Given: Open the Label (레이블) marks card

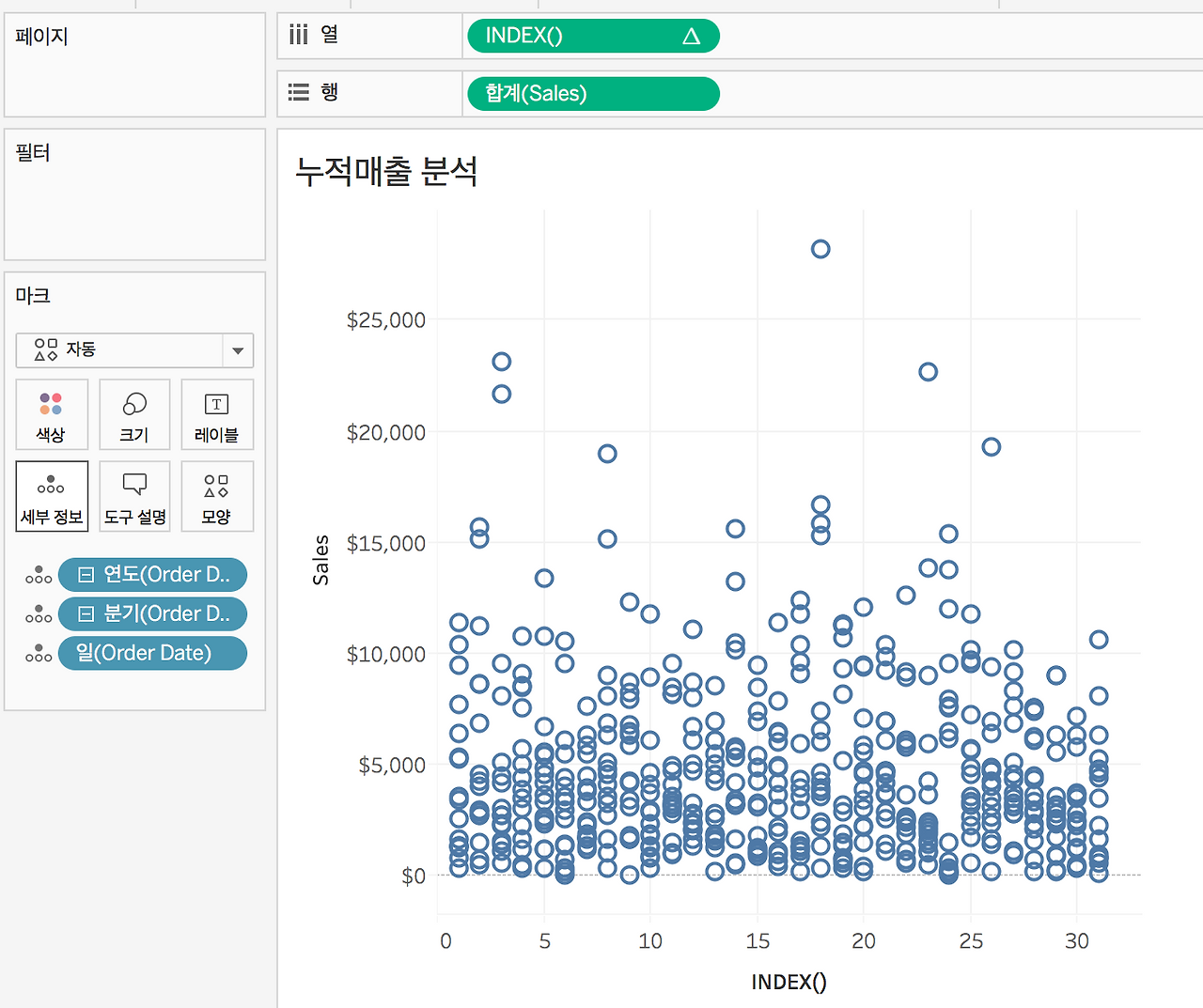Looking at the screenshot, I should click(217, 414).
